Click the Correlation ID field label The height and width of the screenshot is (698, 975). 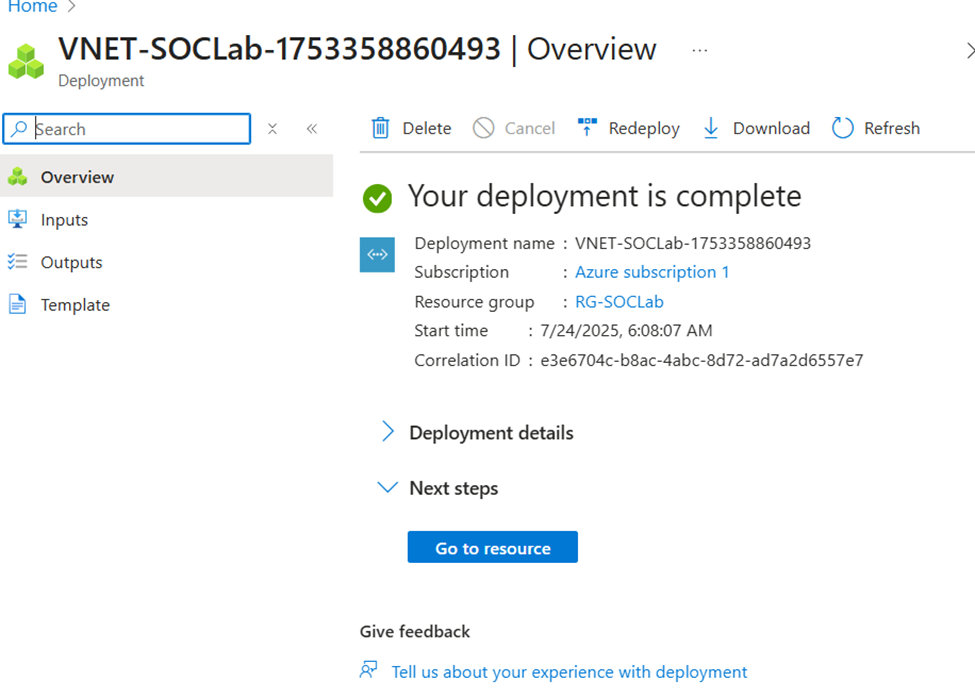(467, 360)
